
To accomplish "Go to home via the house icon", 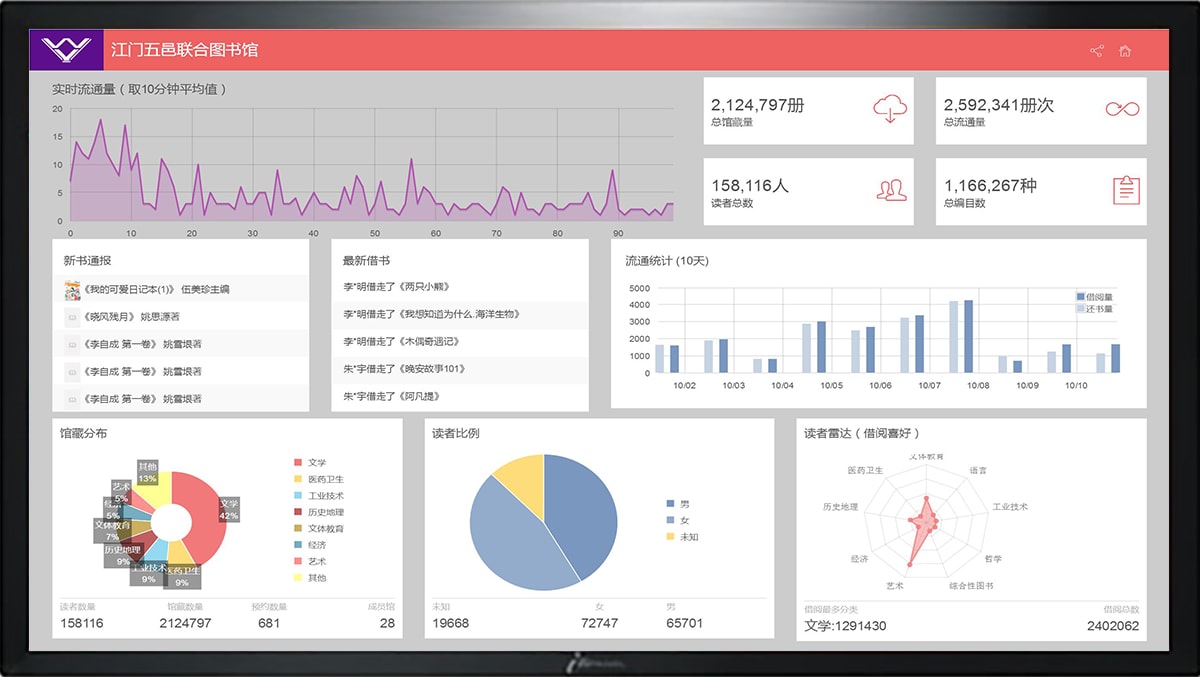I will [x=1125, y=51].
